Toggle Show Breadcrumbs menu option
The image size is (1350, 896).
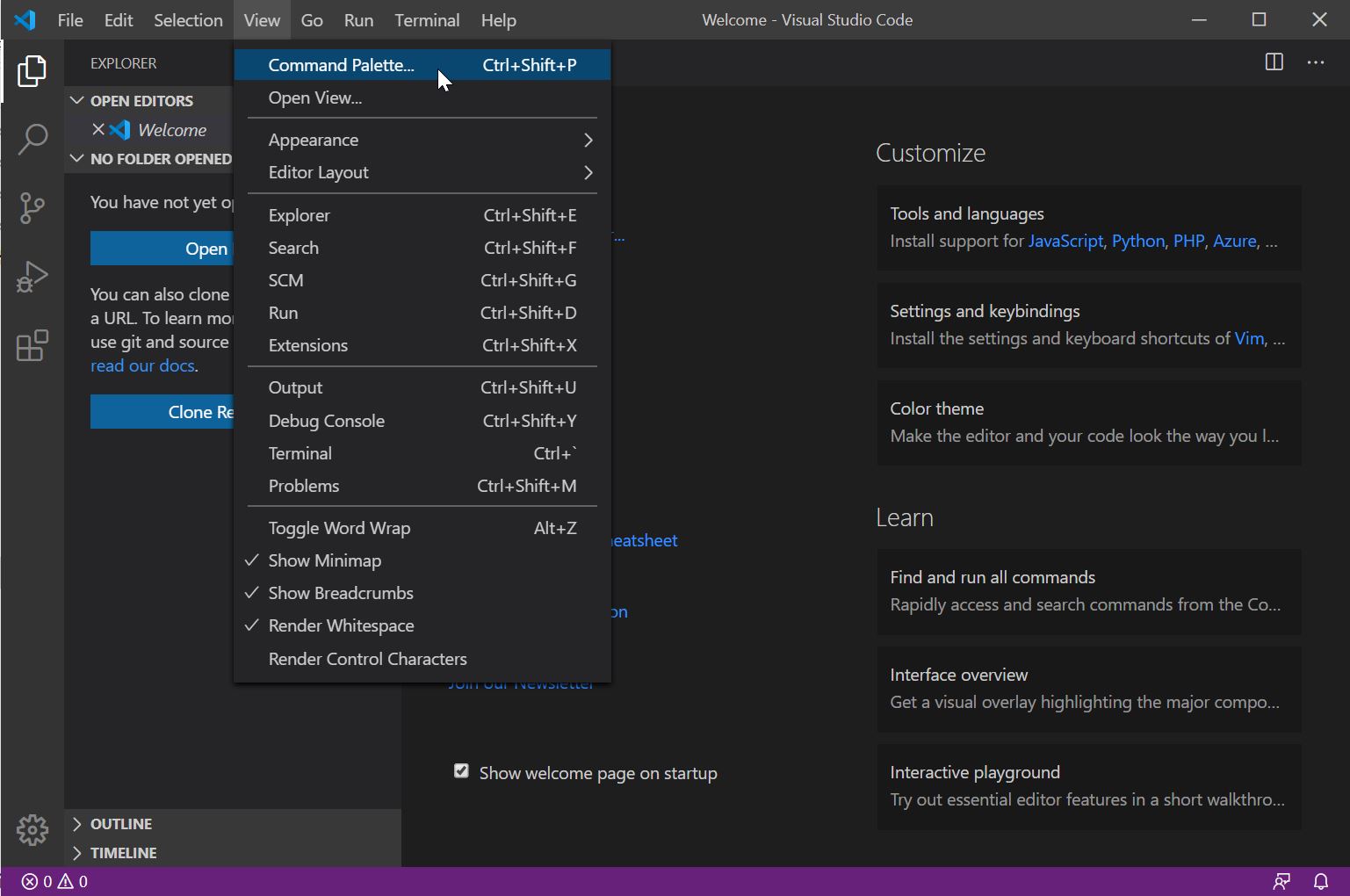pos(422,593)
